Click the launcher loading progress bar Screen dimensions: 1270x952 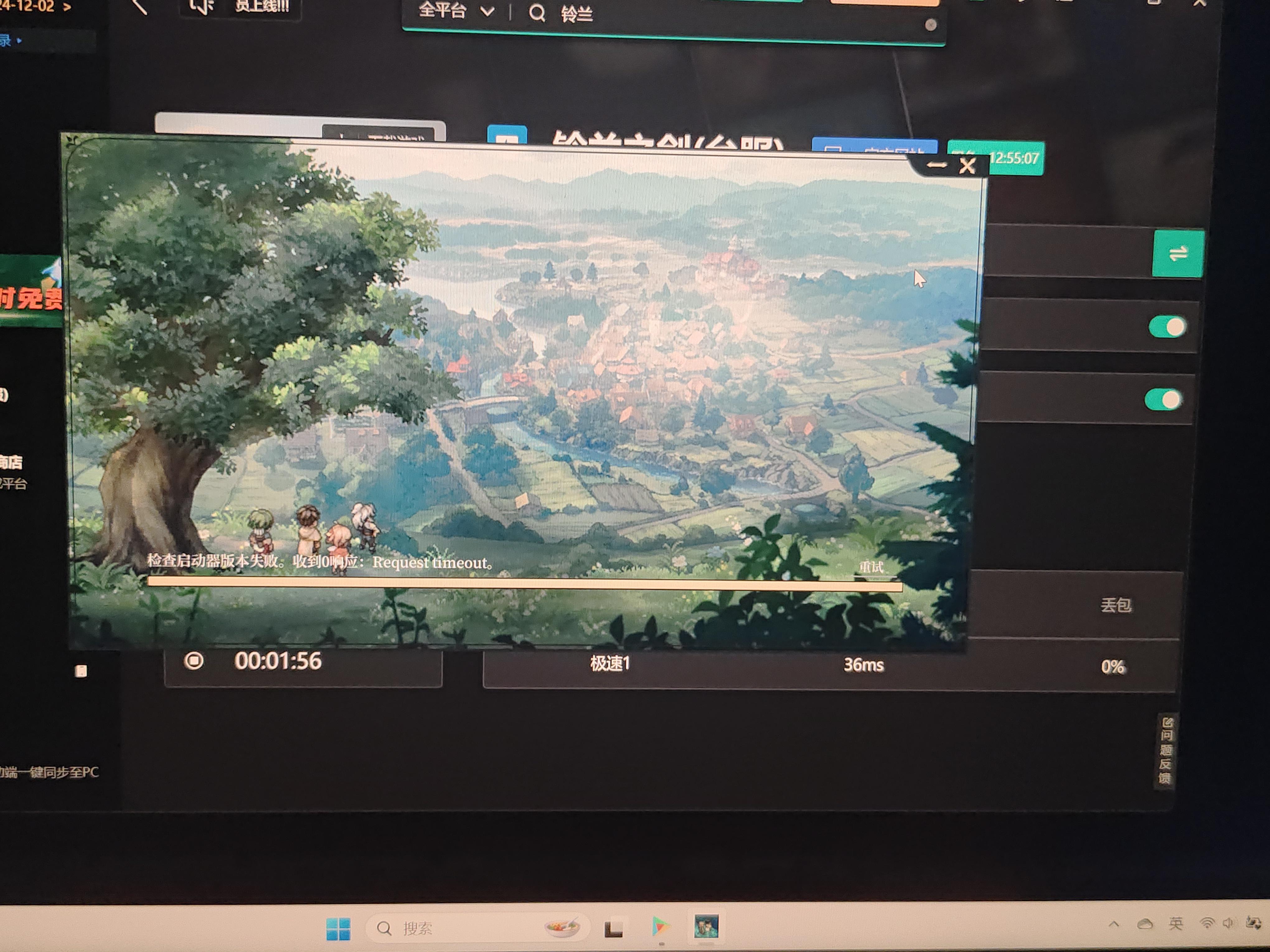(x=525, y=584)
